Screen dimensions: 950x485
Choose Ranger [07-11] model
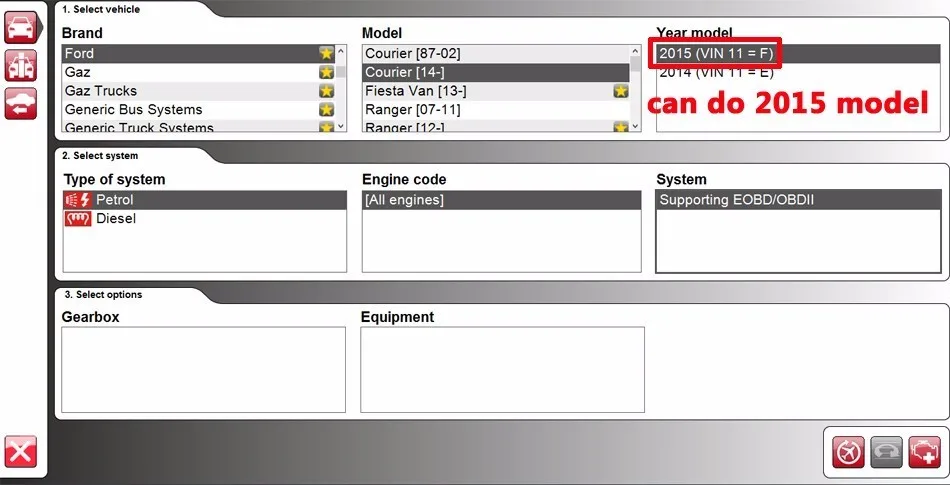click(496, 110)
